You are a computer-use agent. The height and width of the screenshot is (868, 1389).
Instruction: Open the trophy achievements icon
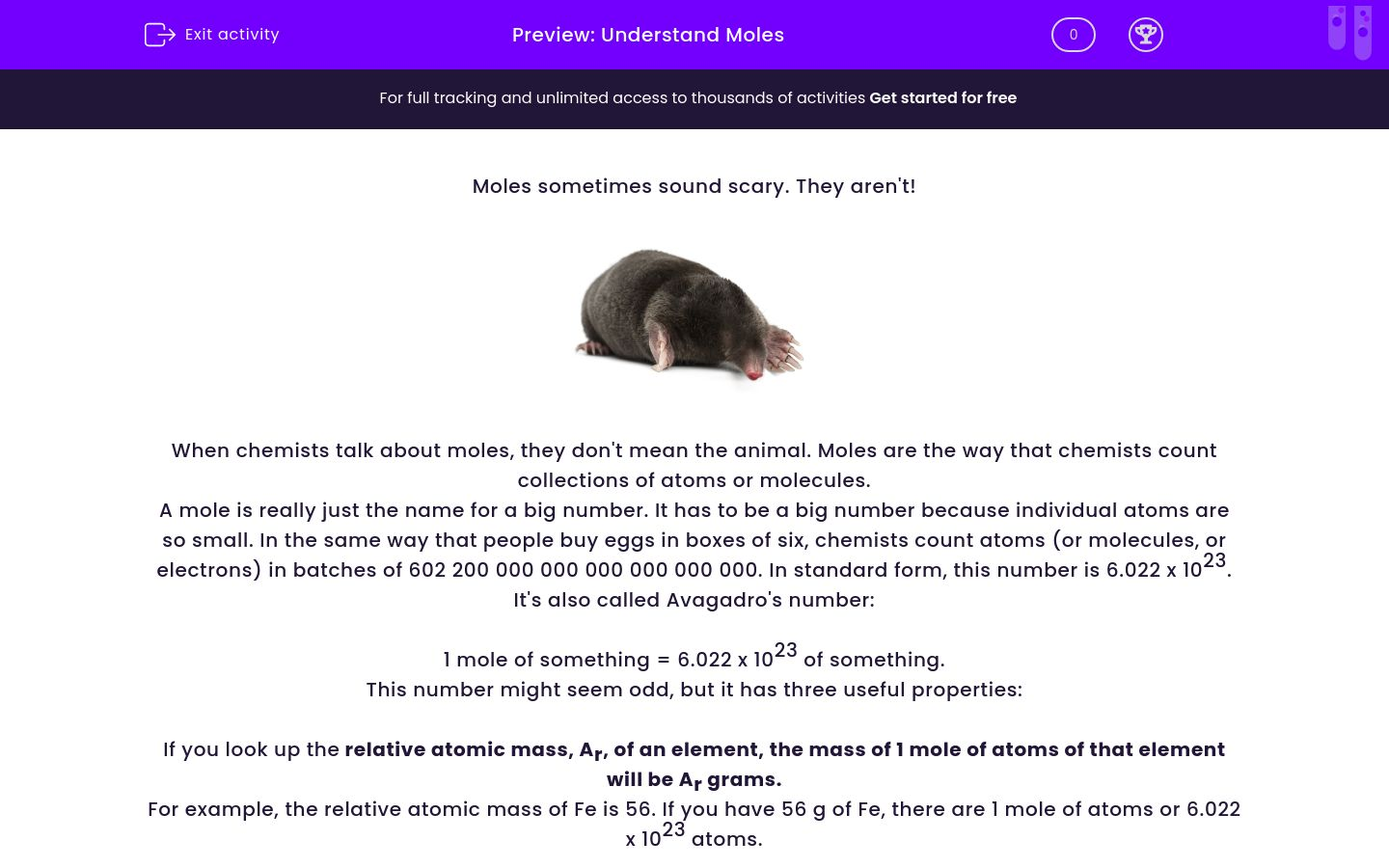pyautogui.click(x=1146, y=35)
